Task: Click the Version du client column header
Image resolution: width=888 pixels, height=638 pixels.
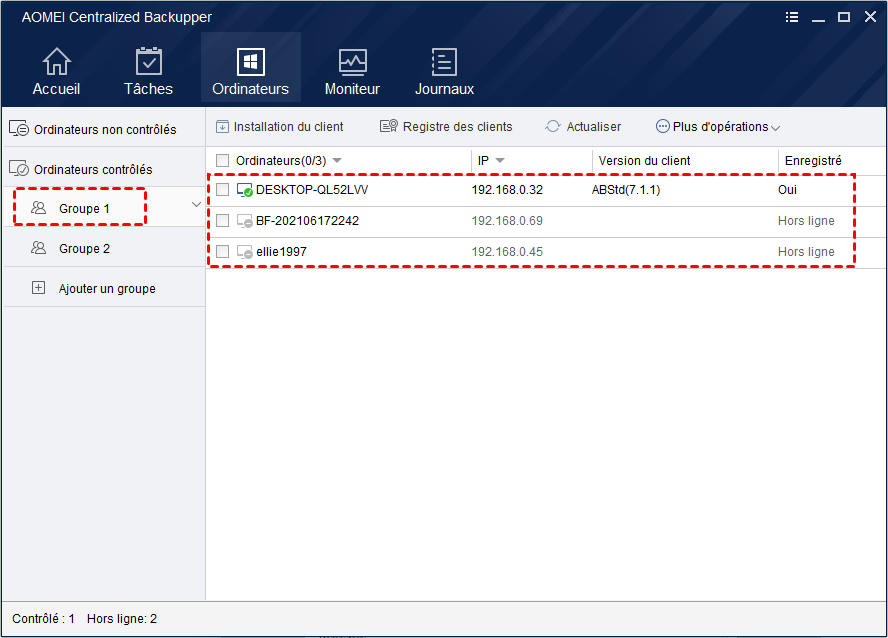Action: [644, 161]
